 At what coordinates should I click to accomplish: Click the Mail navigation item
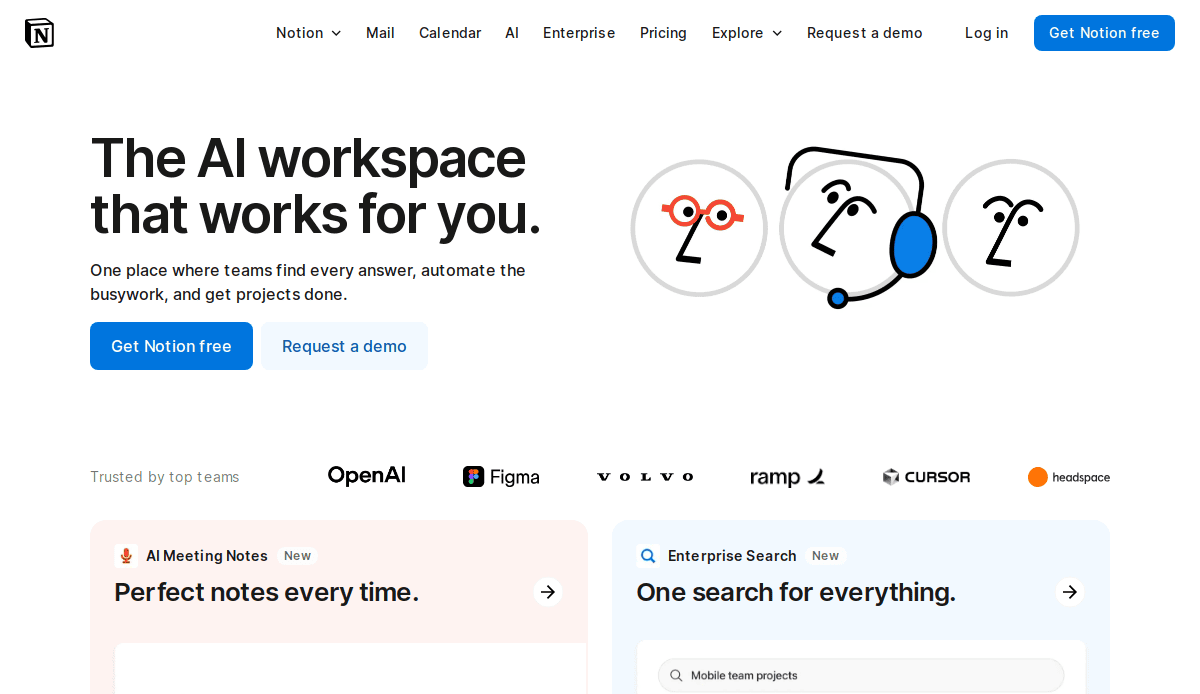(380, 32)
